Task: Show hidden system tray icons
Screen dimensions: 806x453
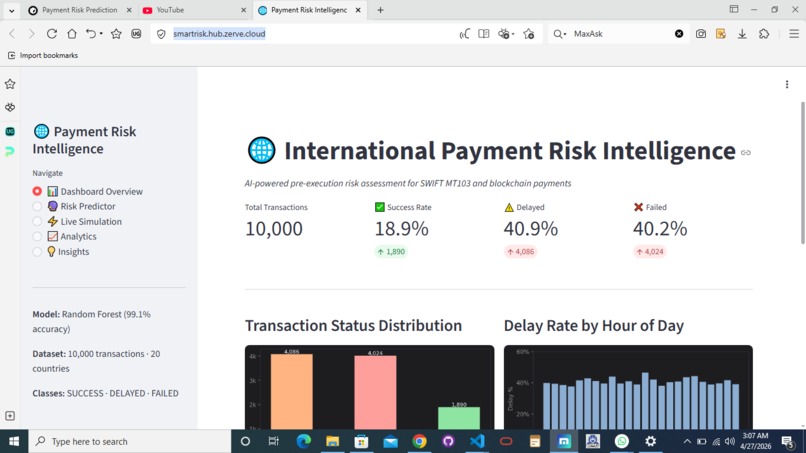Action: click(687, 442)
